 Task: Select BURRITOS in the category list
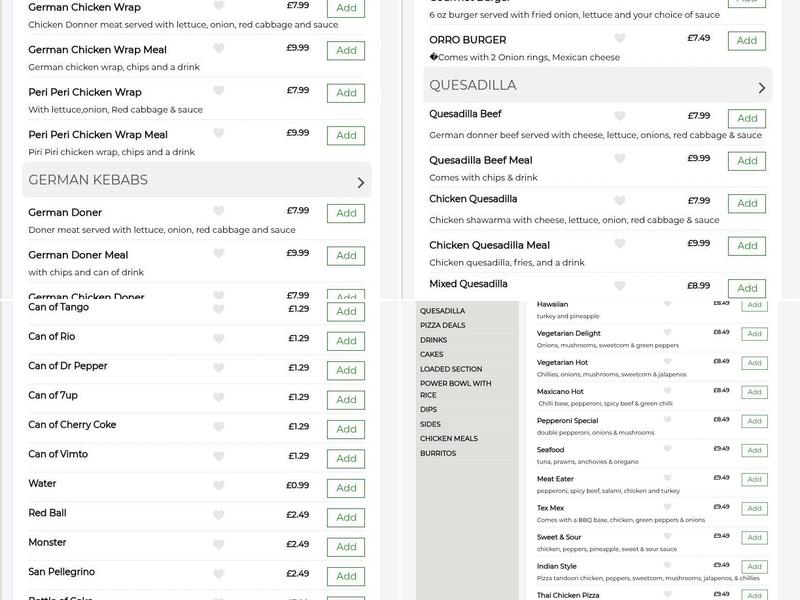click(x=438, y=453)
